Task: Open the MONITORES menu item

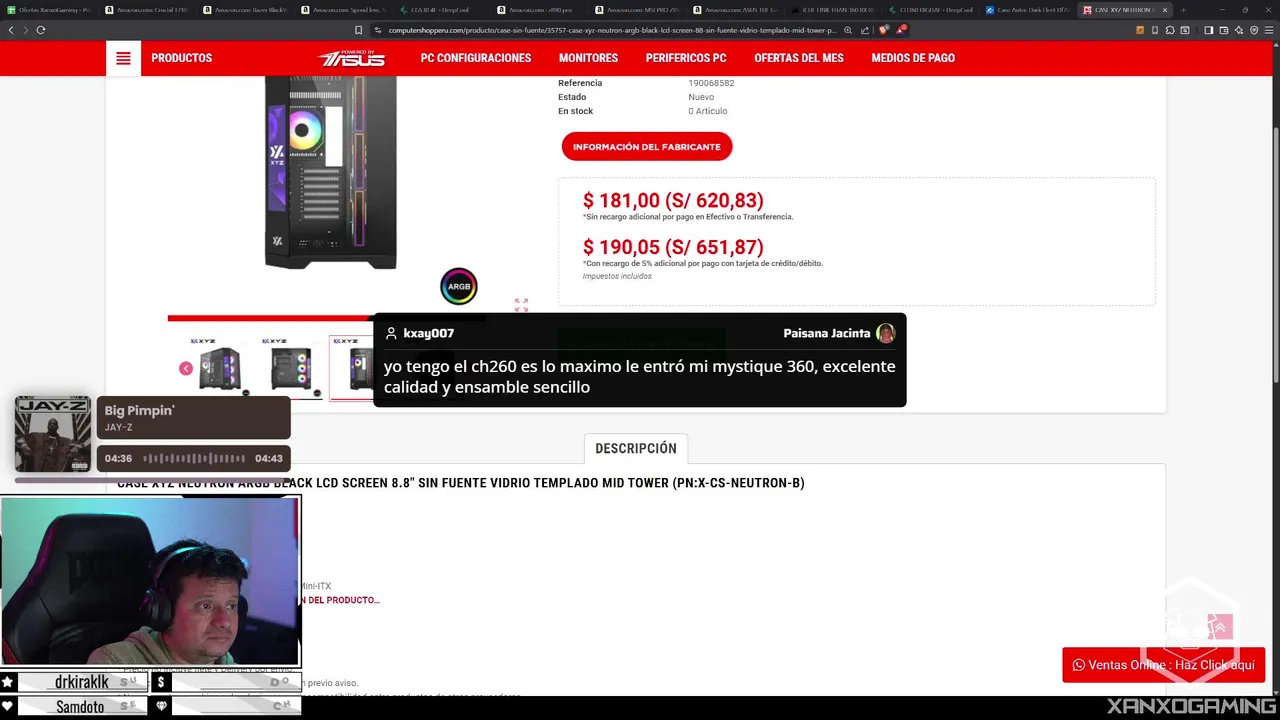Action: 588,58
